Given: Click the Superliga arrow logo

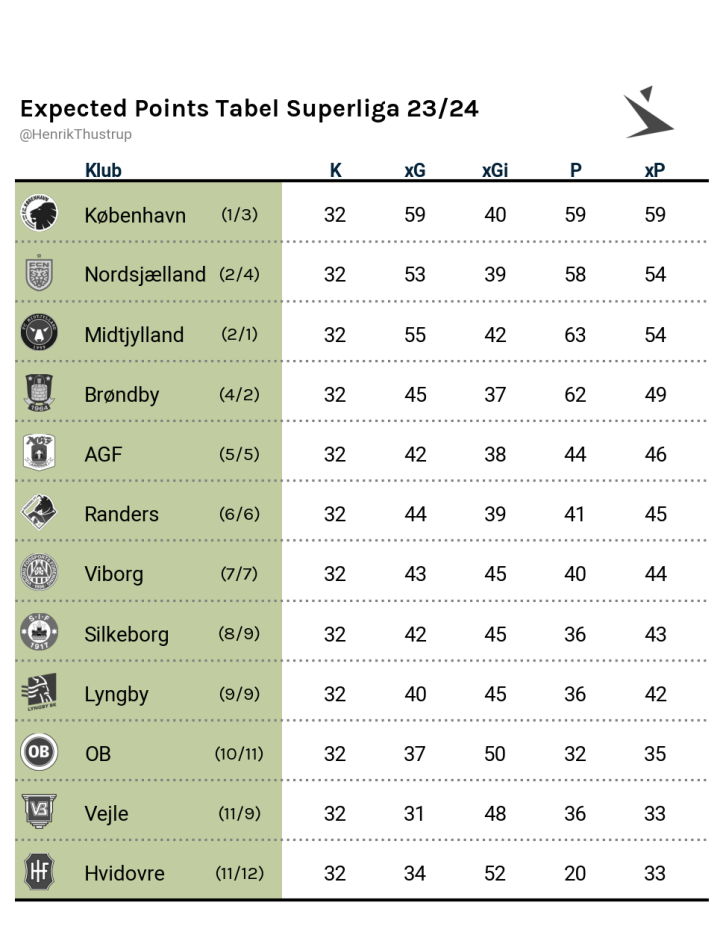Looking at the screenshot, I should pos(648,112).
